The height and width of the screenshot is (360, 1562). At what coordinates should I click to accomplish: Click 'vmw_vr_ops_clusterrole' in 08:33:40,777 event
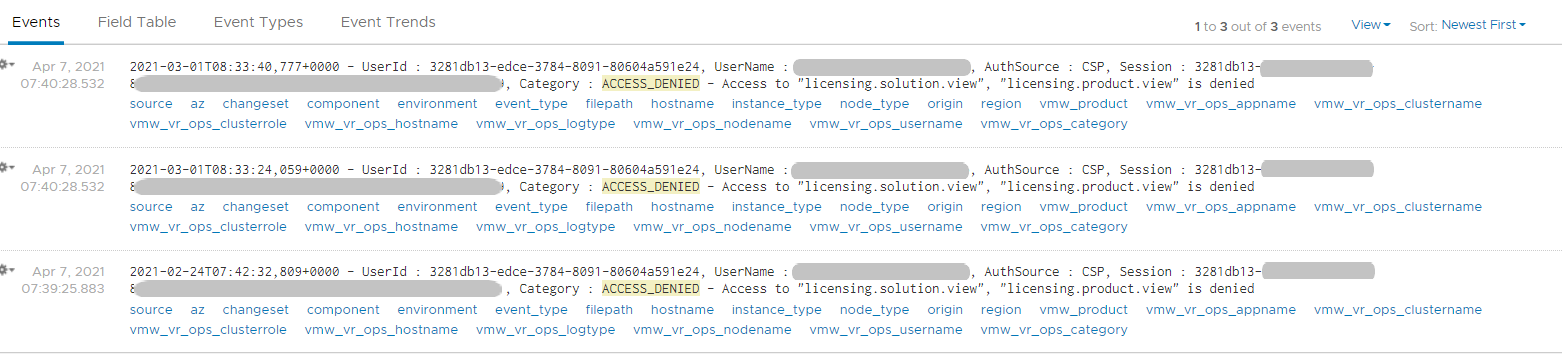pyautogui.click(x=208, y=124)
